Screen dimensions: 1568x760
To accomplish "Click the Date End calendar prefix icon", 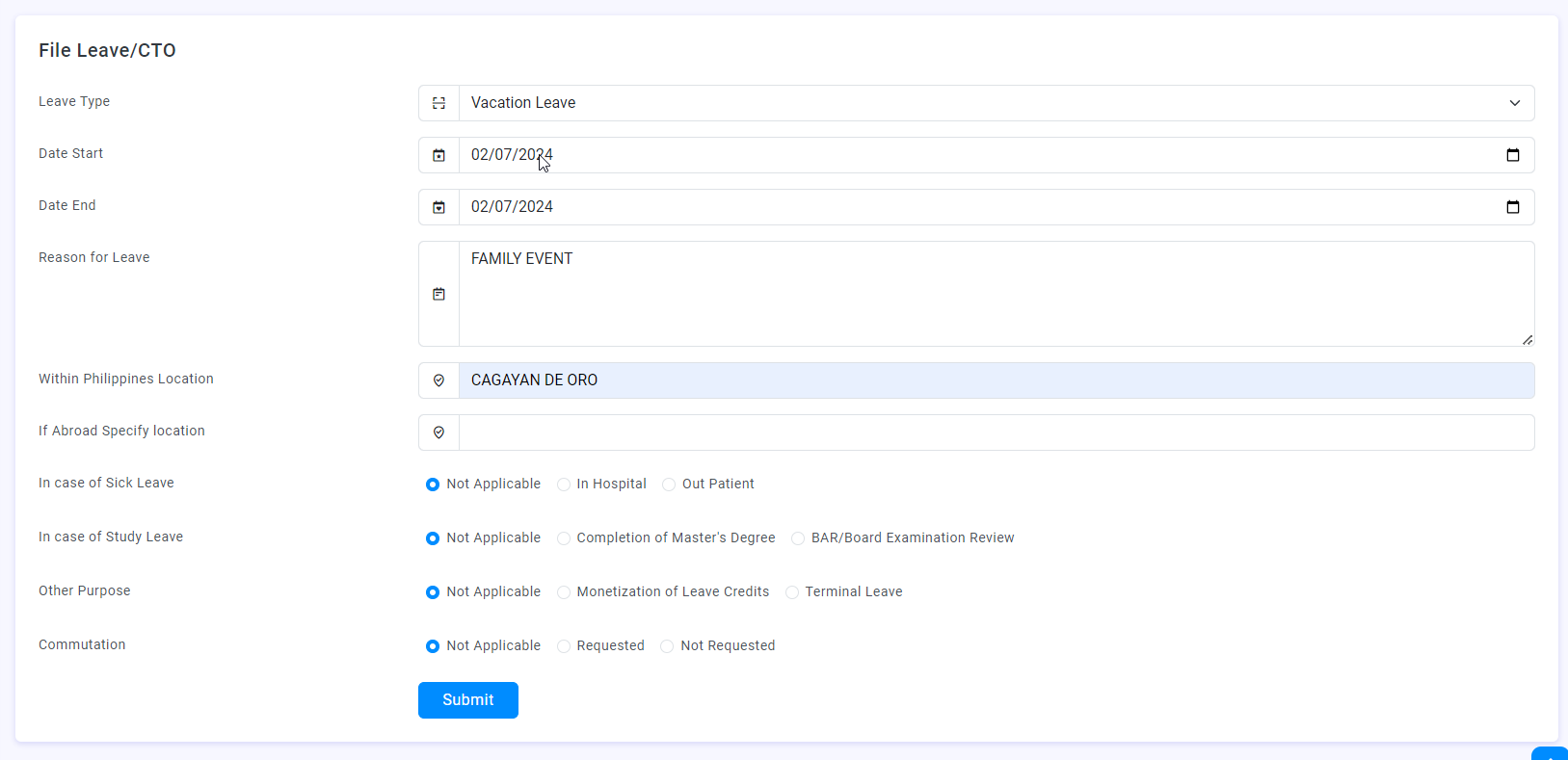I will (439, 207).
